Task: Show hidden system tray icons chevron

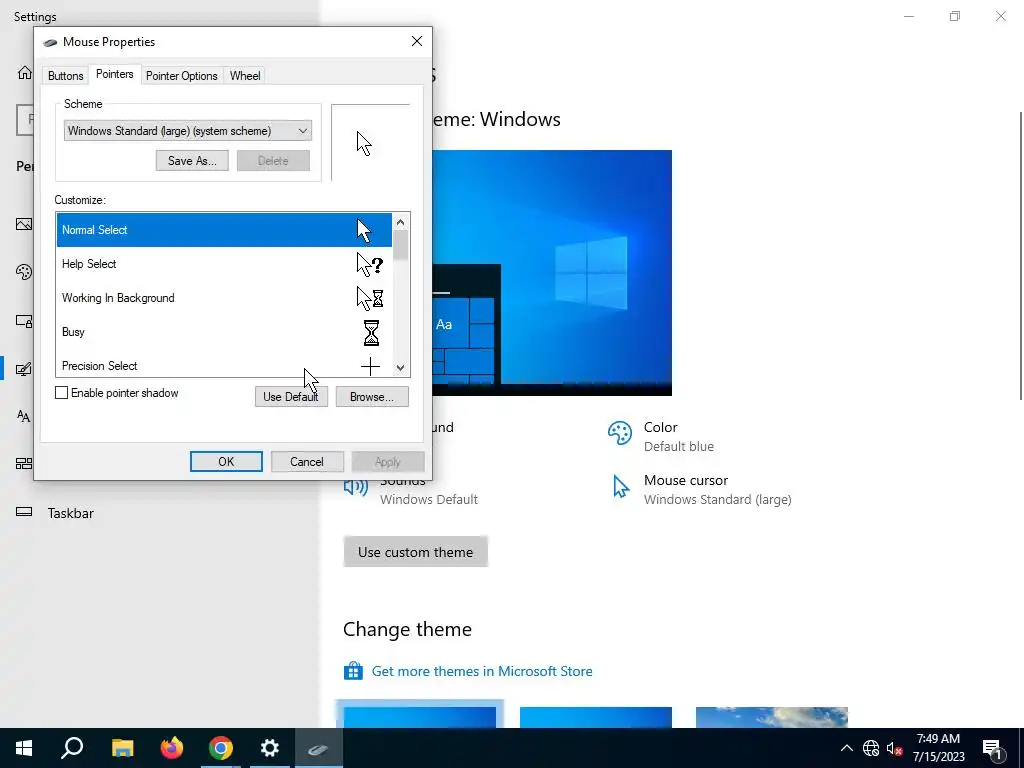Action: tap(846, 748)
